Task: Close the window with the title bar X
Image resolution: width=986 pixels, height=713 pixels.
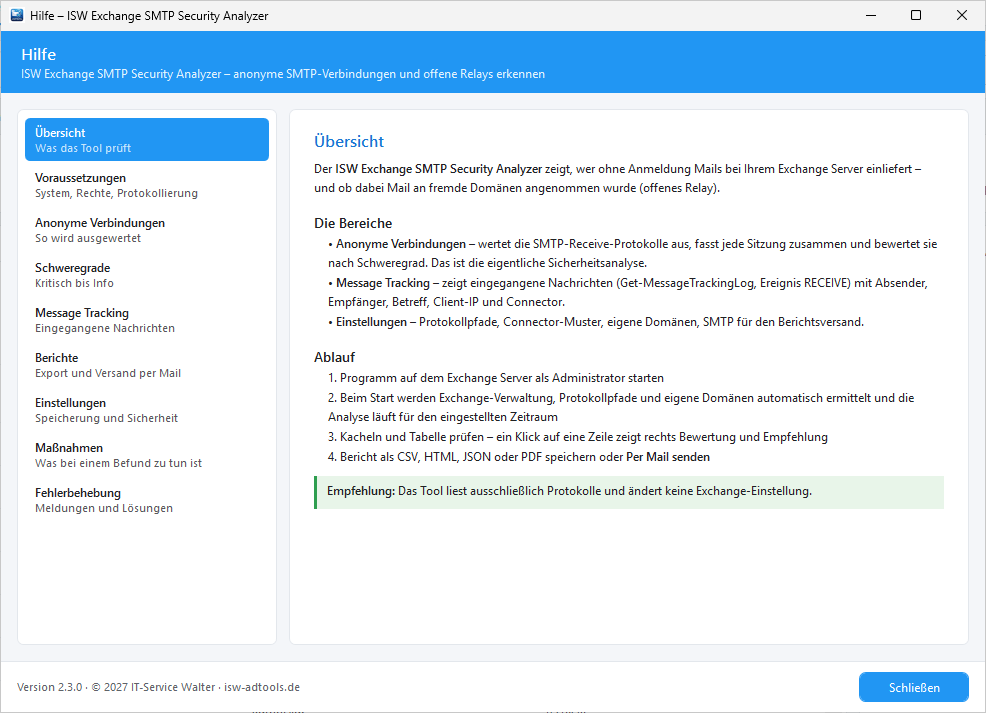Action: (962, 15)
